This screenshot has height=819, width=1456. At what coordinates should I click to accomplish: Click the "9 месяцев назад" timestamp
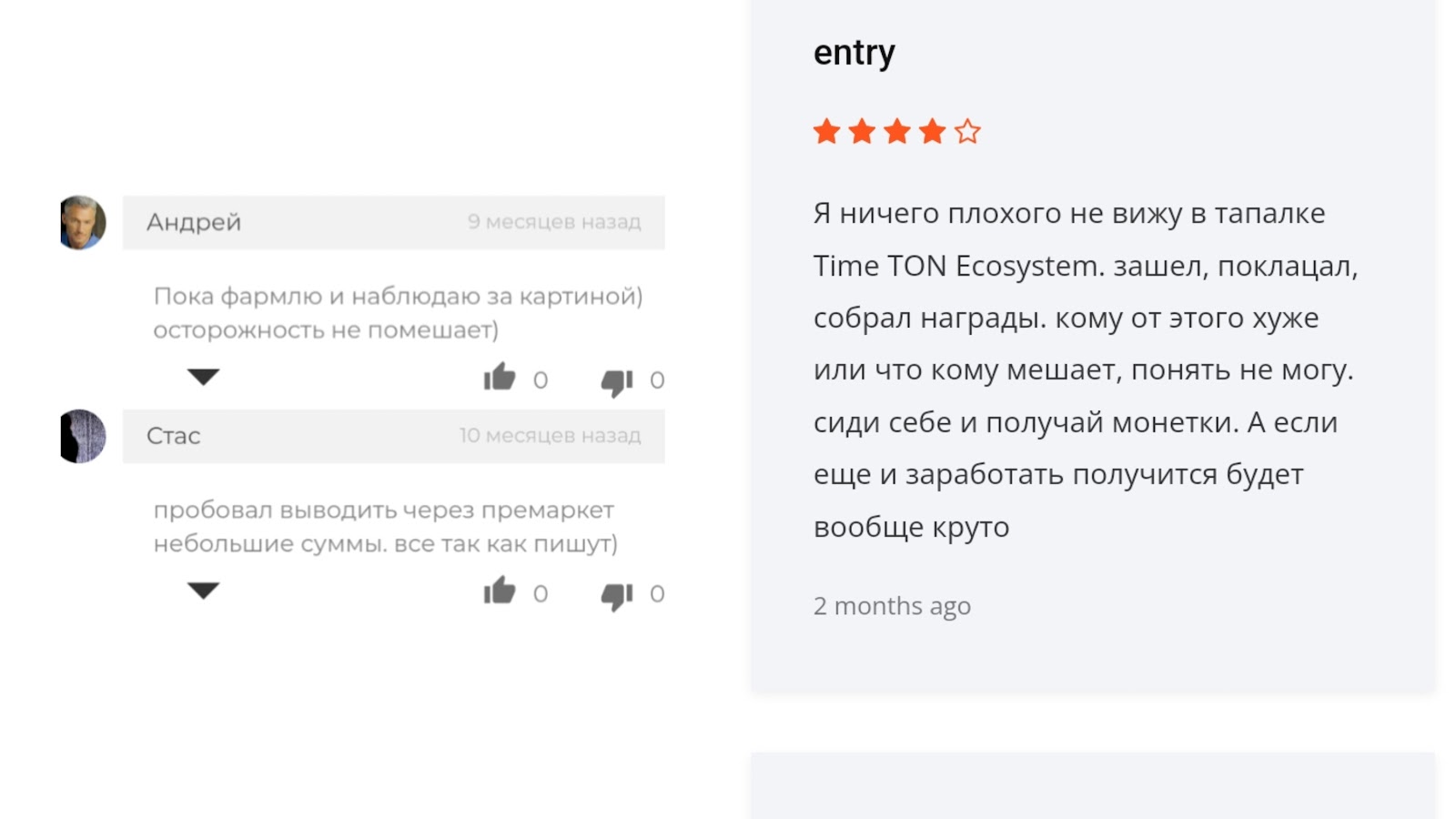[x=553, y=222]
